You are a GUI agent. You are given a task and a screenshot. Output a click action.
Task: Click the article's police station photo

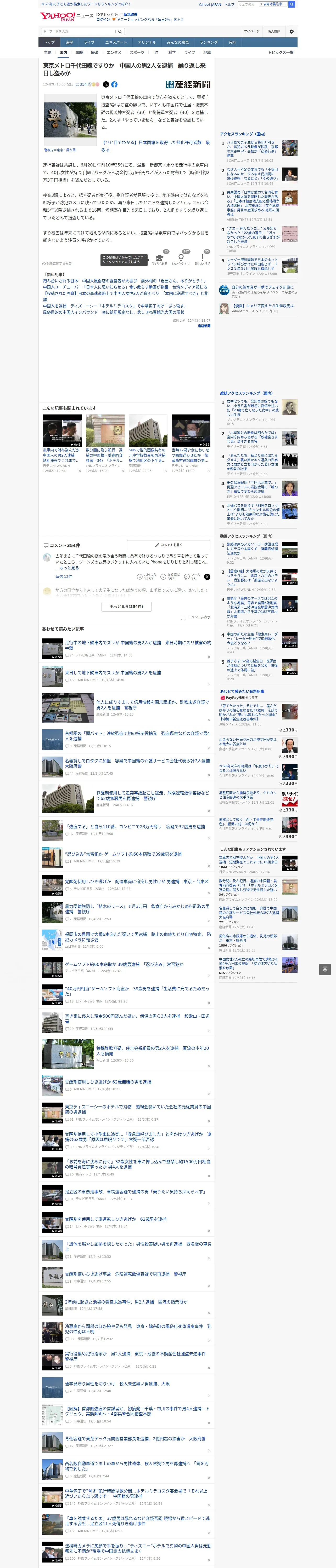pyautogui.click(x=70, y=120)
